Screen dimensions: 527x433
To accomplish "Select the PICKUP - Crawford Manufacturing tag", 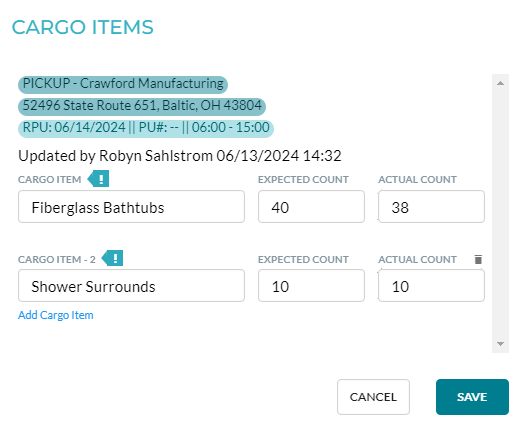I will tap(123, 84).
